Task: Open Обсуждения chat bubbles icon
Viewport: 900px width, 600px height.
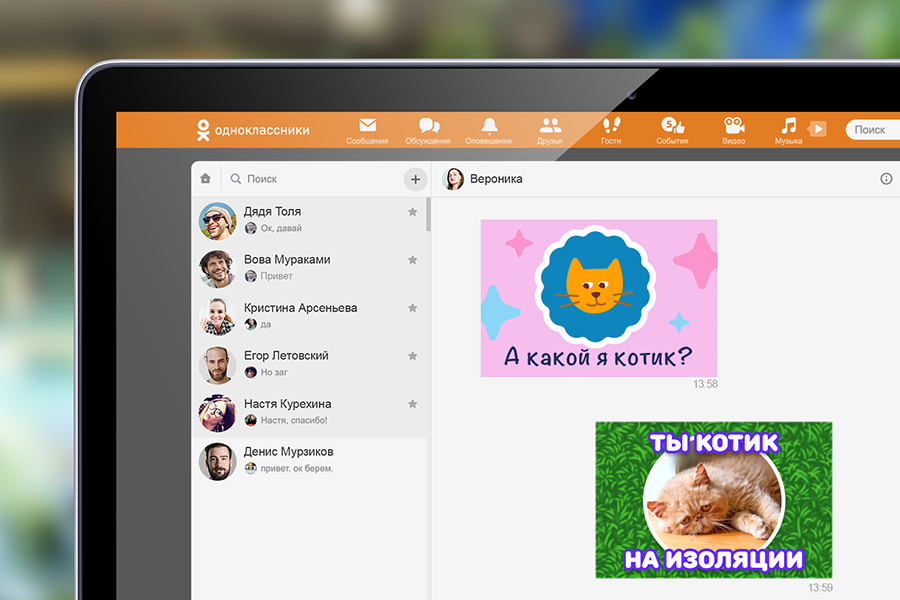Action: click(429, 125)
